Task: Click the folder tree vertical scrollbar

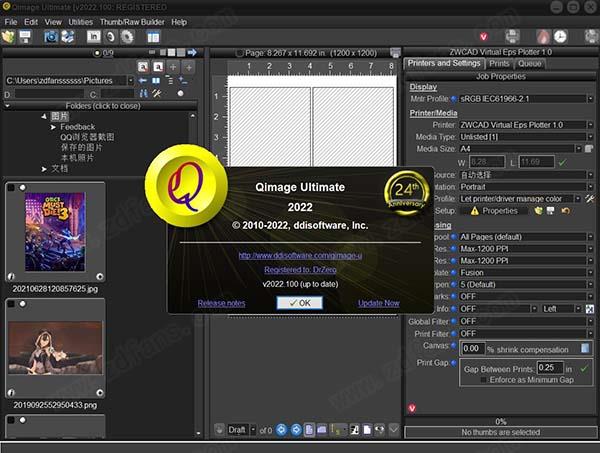Action: pyautogui.click(x=193, y=143)
